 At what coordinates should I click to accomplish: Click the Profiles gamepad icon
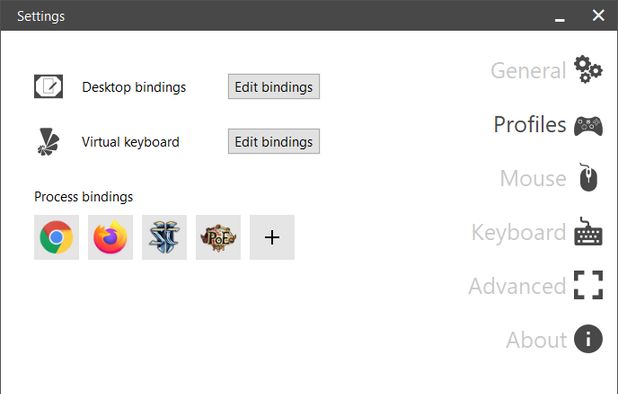588,126
